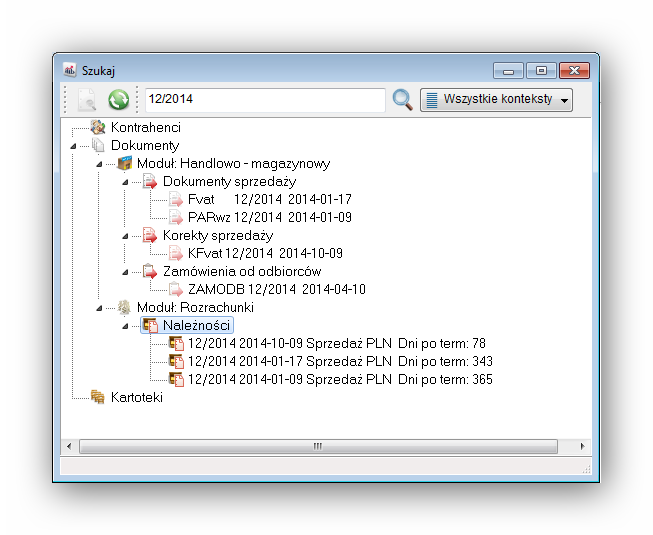Select the Dokumenty sprzedaży label
The image size is (653, 535).
point(229,182)
